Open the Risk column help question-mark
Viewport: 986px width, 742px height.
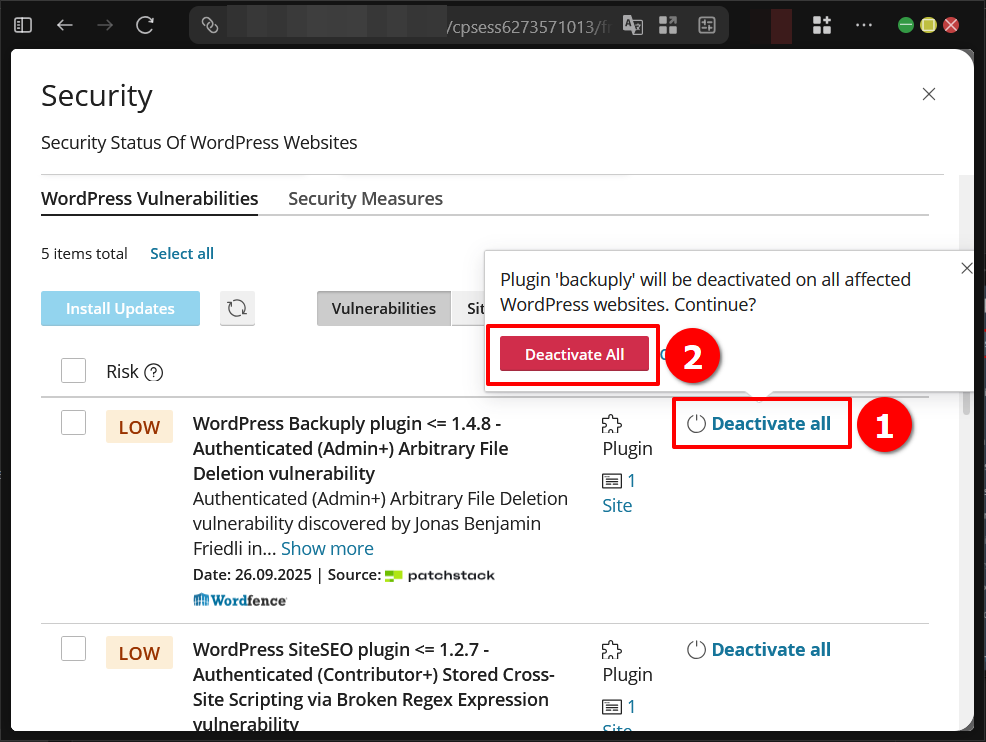tap(152, 372)
